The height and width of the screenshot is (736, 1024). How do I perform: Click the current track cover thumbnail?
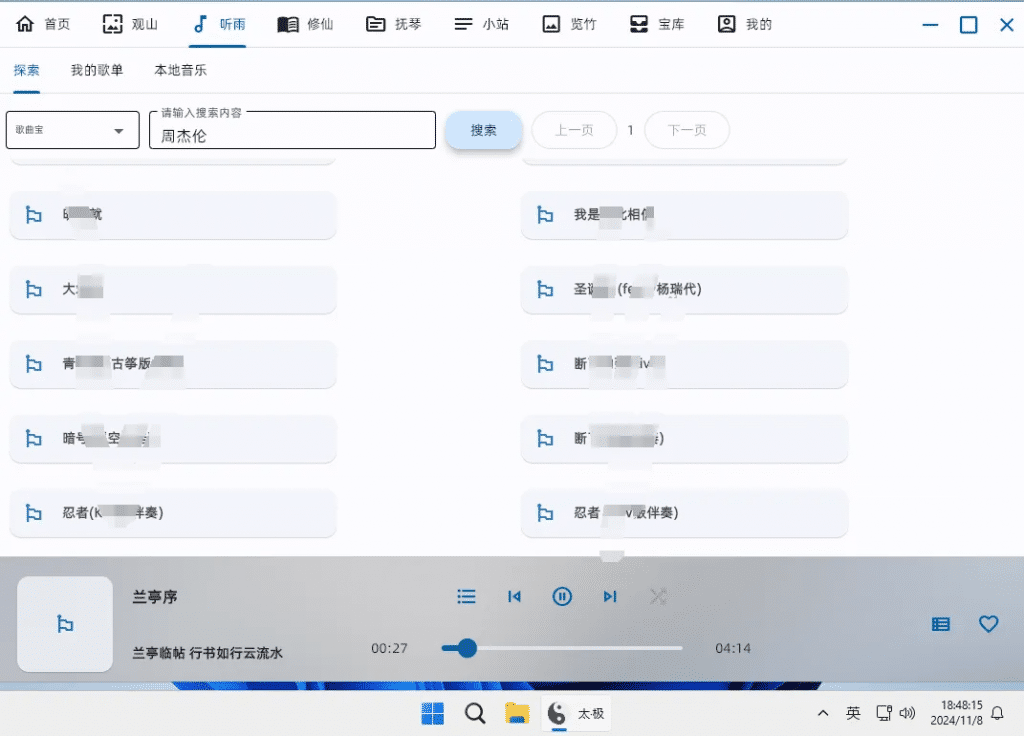point(65,624)
